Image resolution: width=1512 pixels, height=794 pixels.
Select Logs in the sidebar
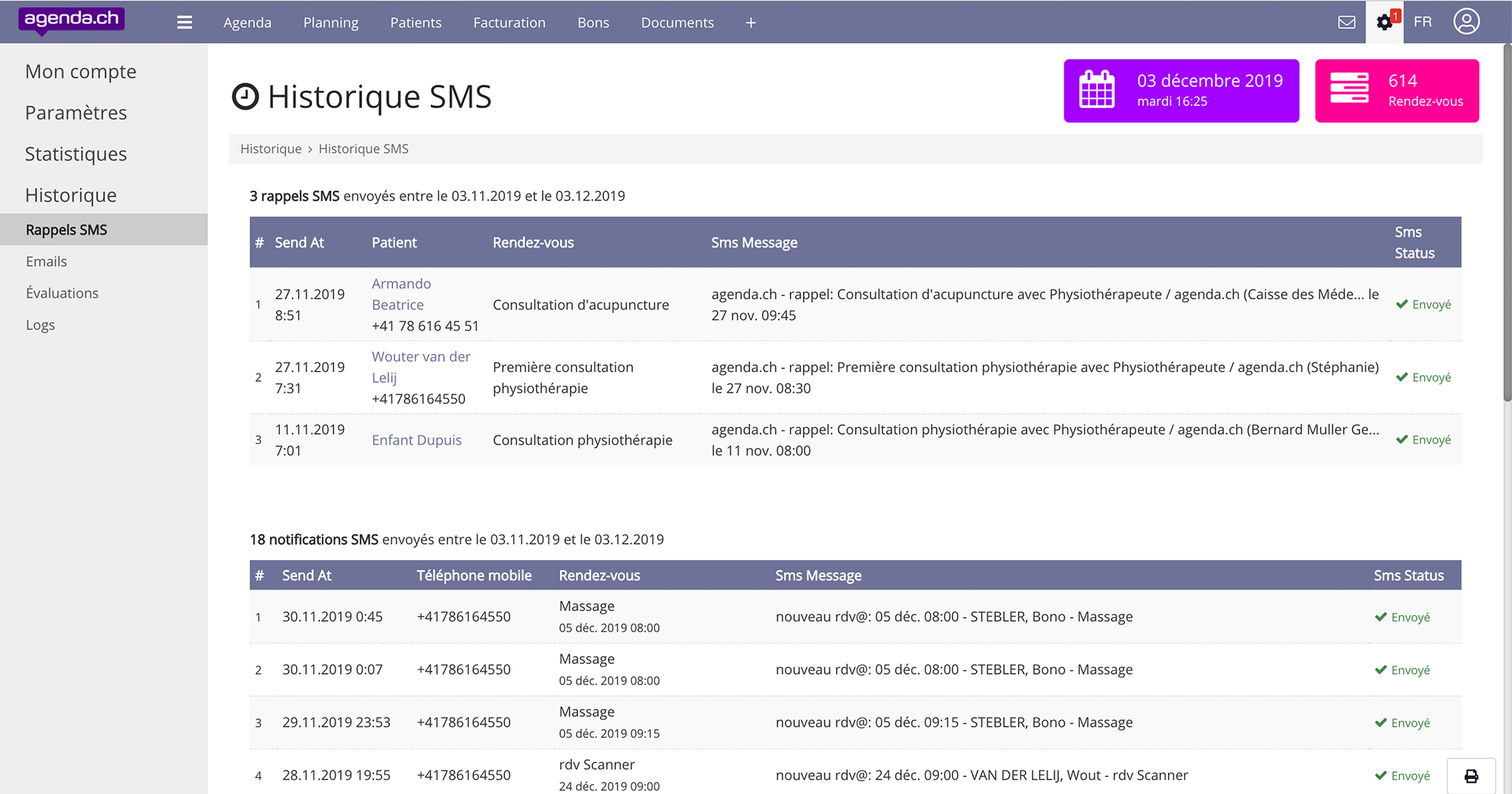40,325
